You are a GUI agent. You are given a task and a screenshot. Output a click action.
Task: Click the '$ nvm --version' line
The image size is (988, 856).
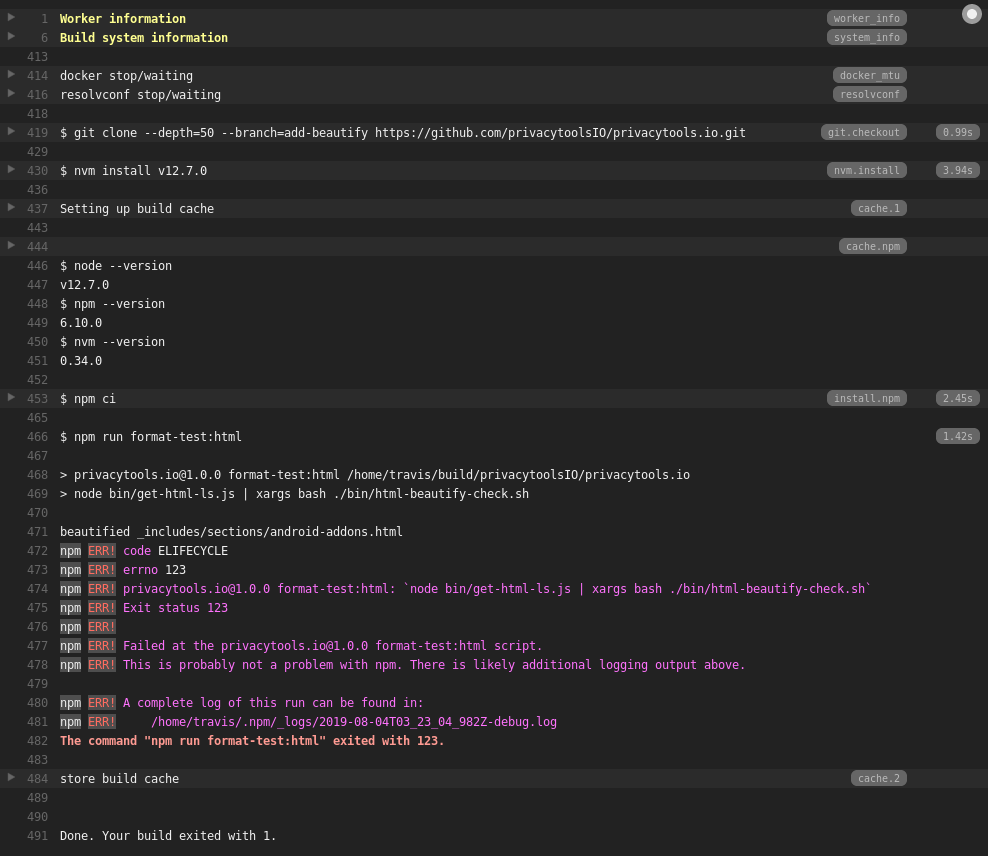tap(112, 342)
